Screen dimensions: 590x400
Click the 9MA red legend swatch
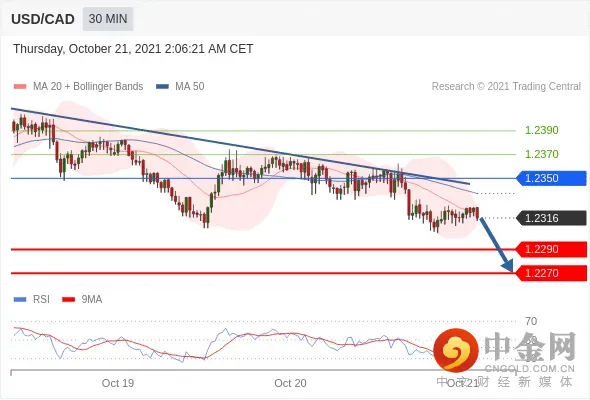pos(68,300)
